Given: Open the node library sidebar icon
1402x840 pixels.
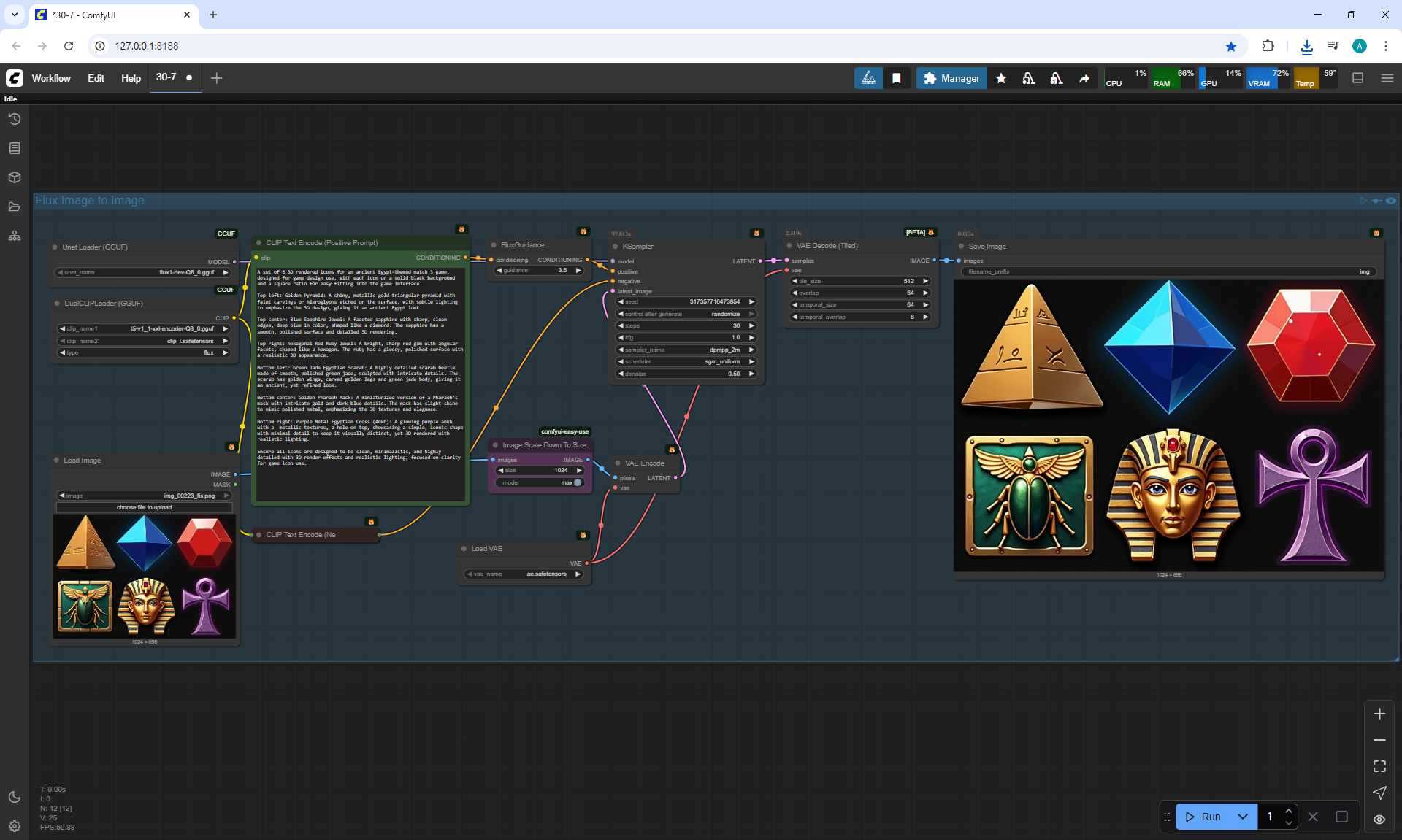Looking at the screenshot, I should coord(15,148).
